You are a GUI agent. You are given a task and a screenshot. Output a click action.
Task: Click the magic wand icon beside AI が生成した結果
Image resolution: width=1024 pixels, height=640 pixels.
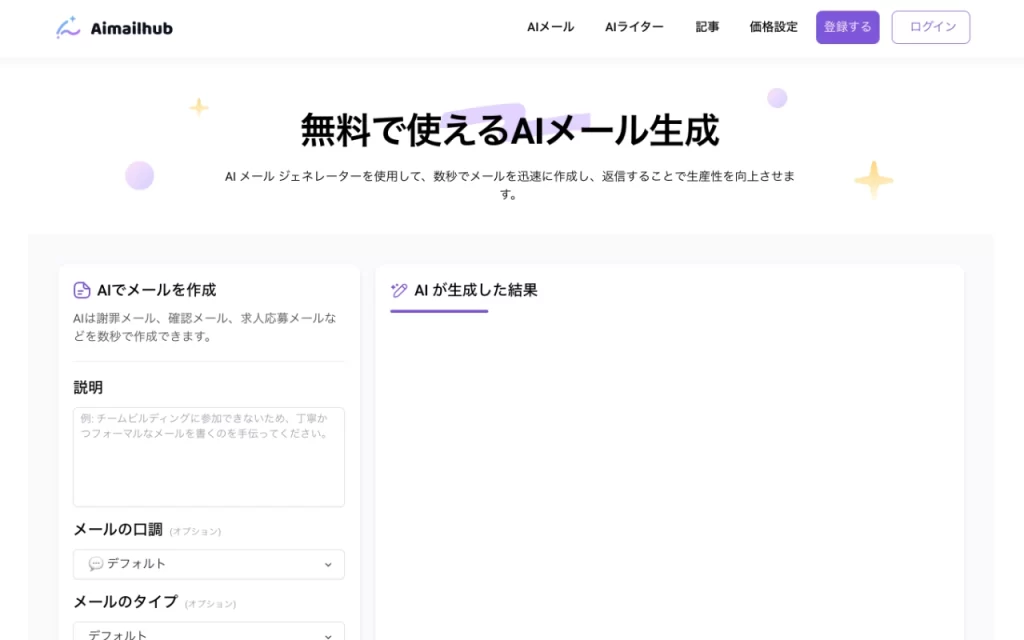[397, 290]
